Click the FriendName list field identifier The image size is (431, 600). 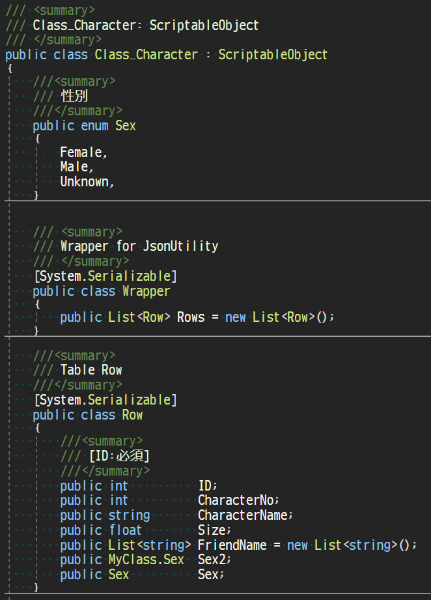click(x=232, y=545)
